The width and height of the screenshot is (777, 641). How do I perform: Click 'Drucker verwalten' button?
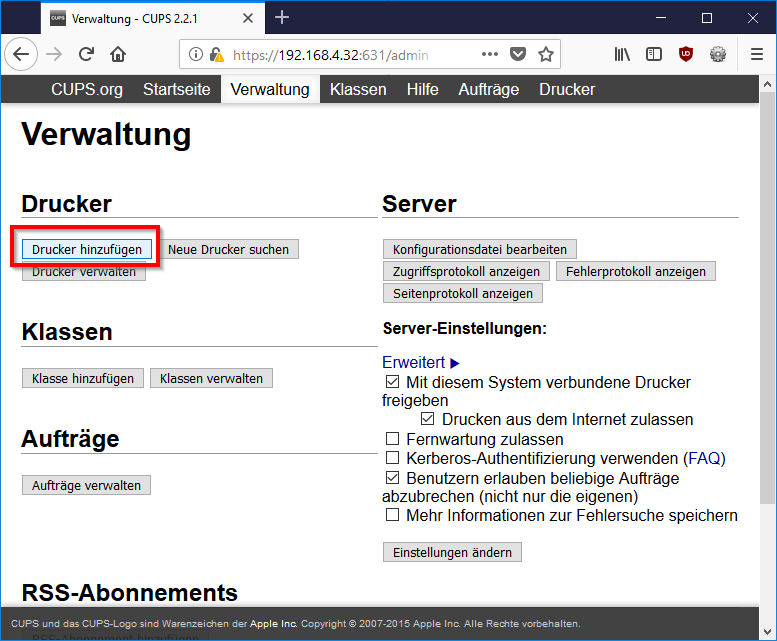coord(84,271)
